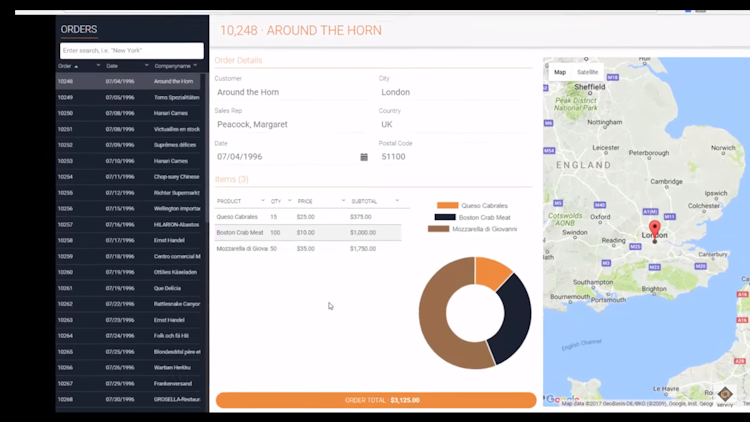
Task: Select order 10263 row
Action: 129,320
